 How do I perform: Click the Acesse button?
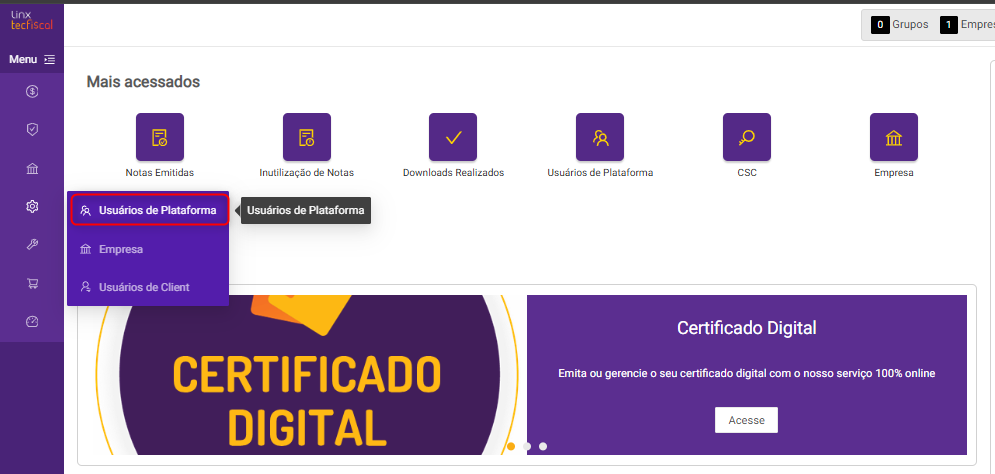746,420
